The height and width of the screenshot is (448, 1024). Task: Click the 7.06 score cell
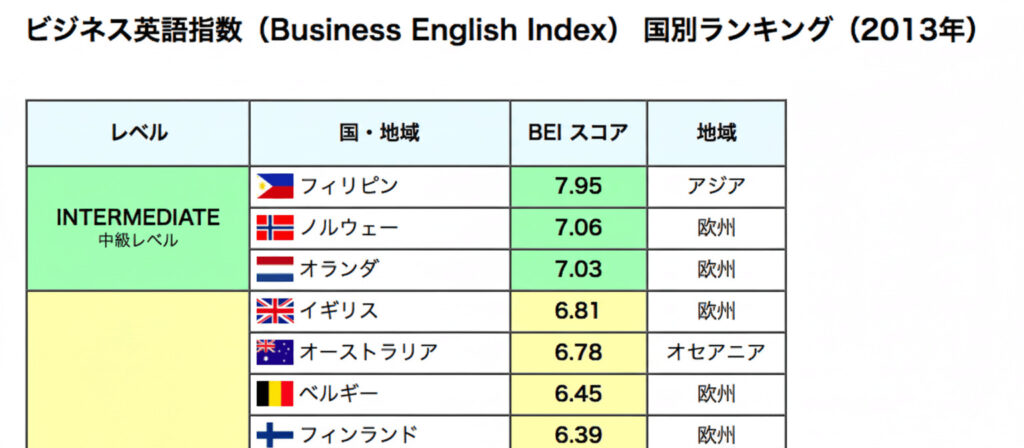578,228
